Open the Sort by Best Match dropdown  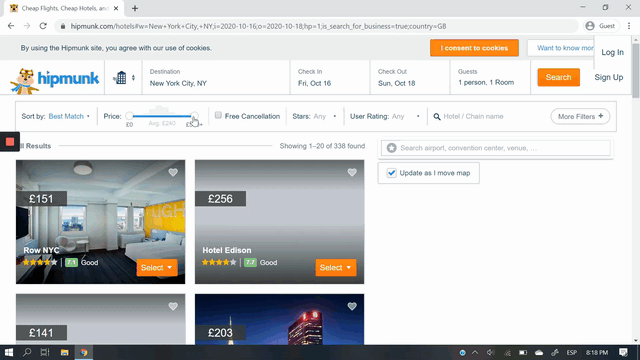(69, 116)
